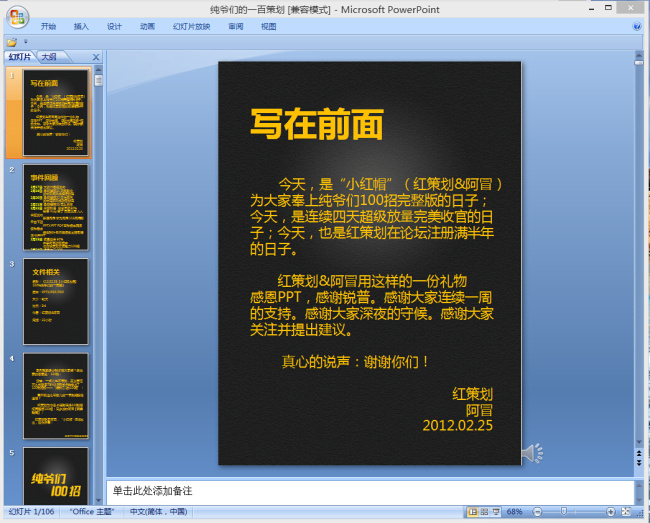650x523 pixels.
Task: Click the language indicator 中文(简体，中国)
Action: pos(159,512)
